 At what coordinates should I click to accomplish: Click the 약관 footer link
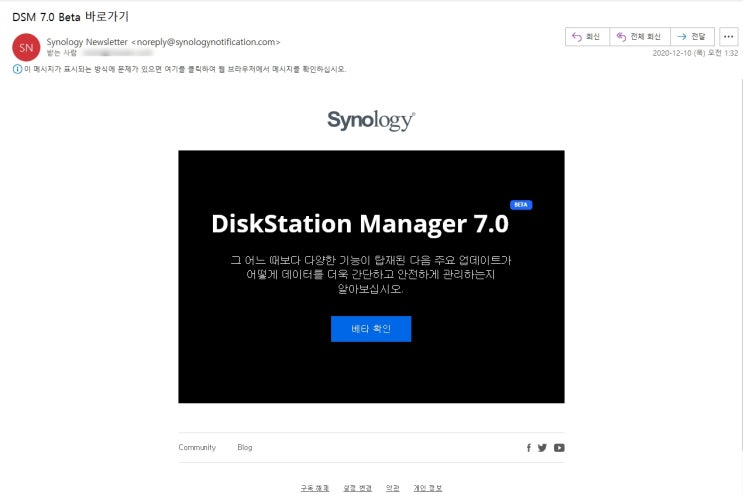[x=392, y=488]
